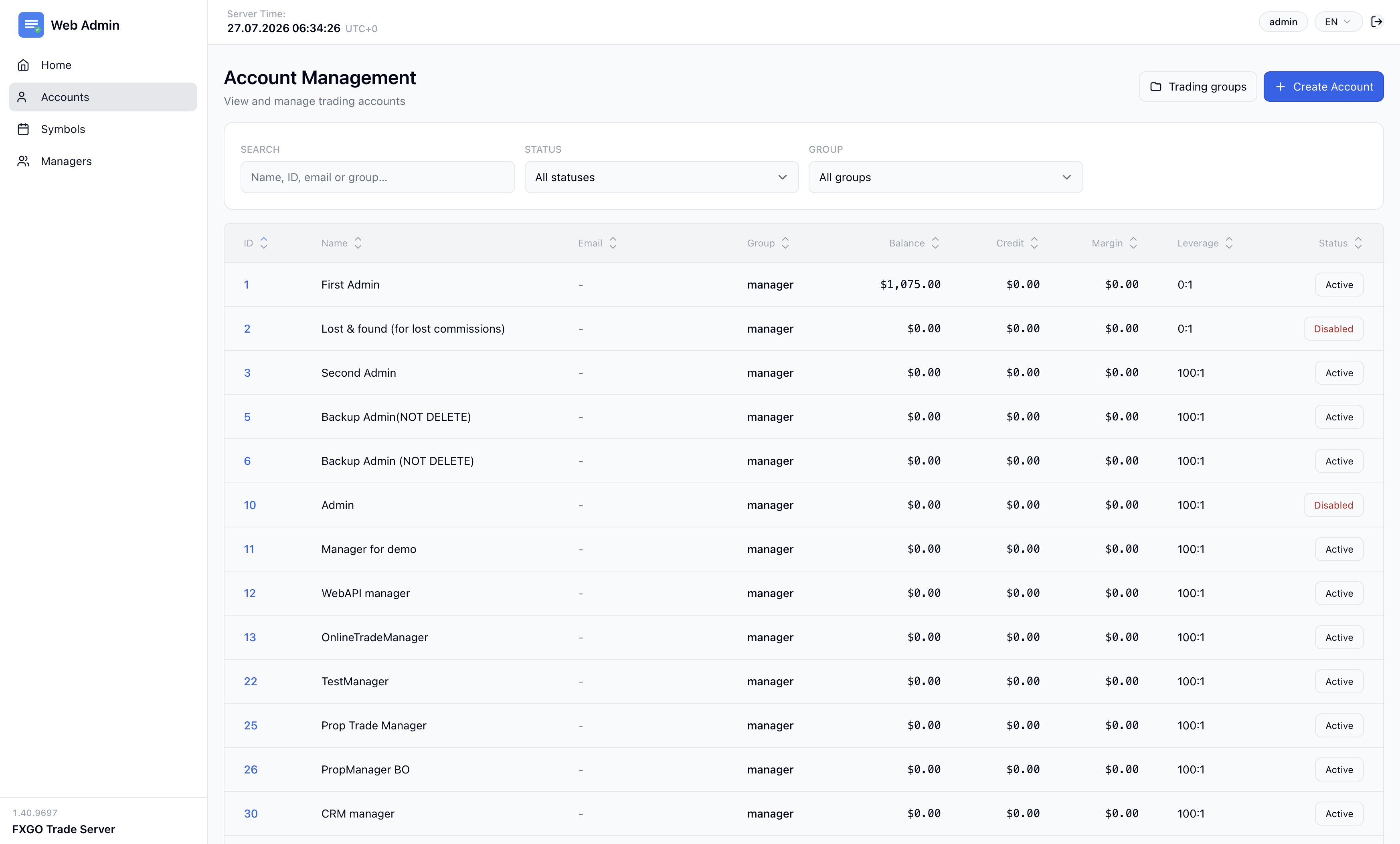Click the name 'Manager for demo'

point(369,549)
